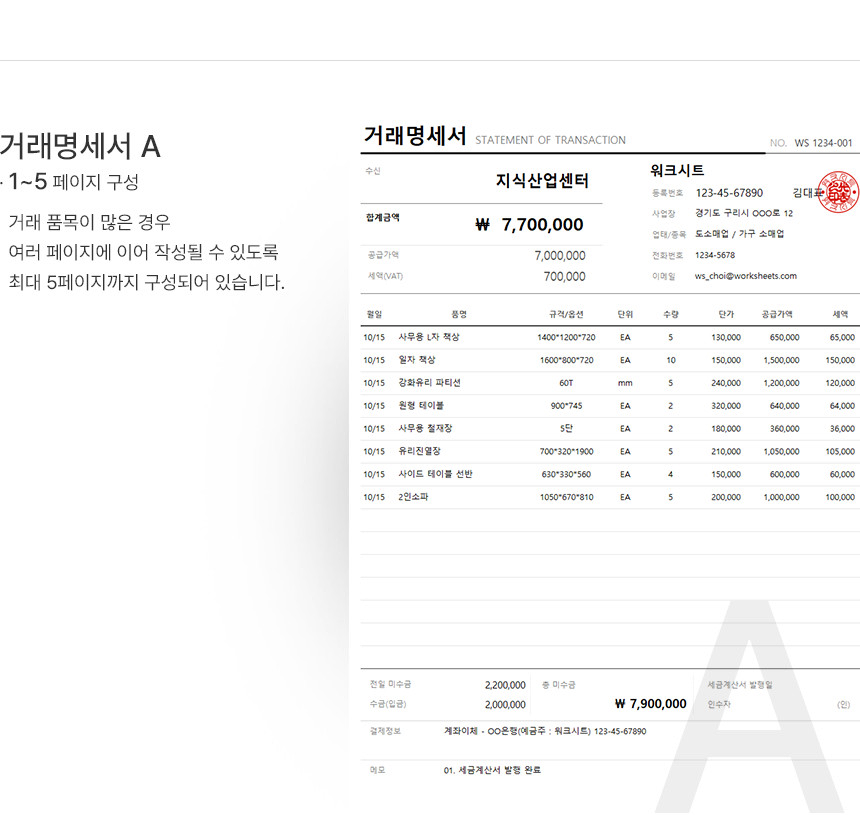Viewport: 860px width, 815px height.
Task: Click the red company seal stamp
Action: point(838,193)
